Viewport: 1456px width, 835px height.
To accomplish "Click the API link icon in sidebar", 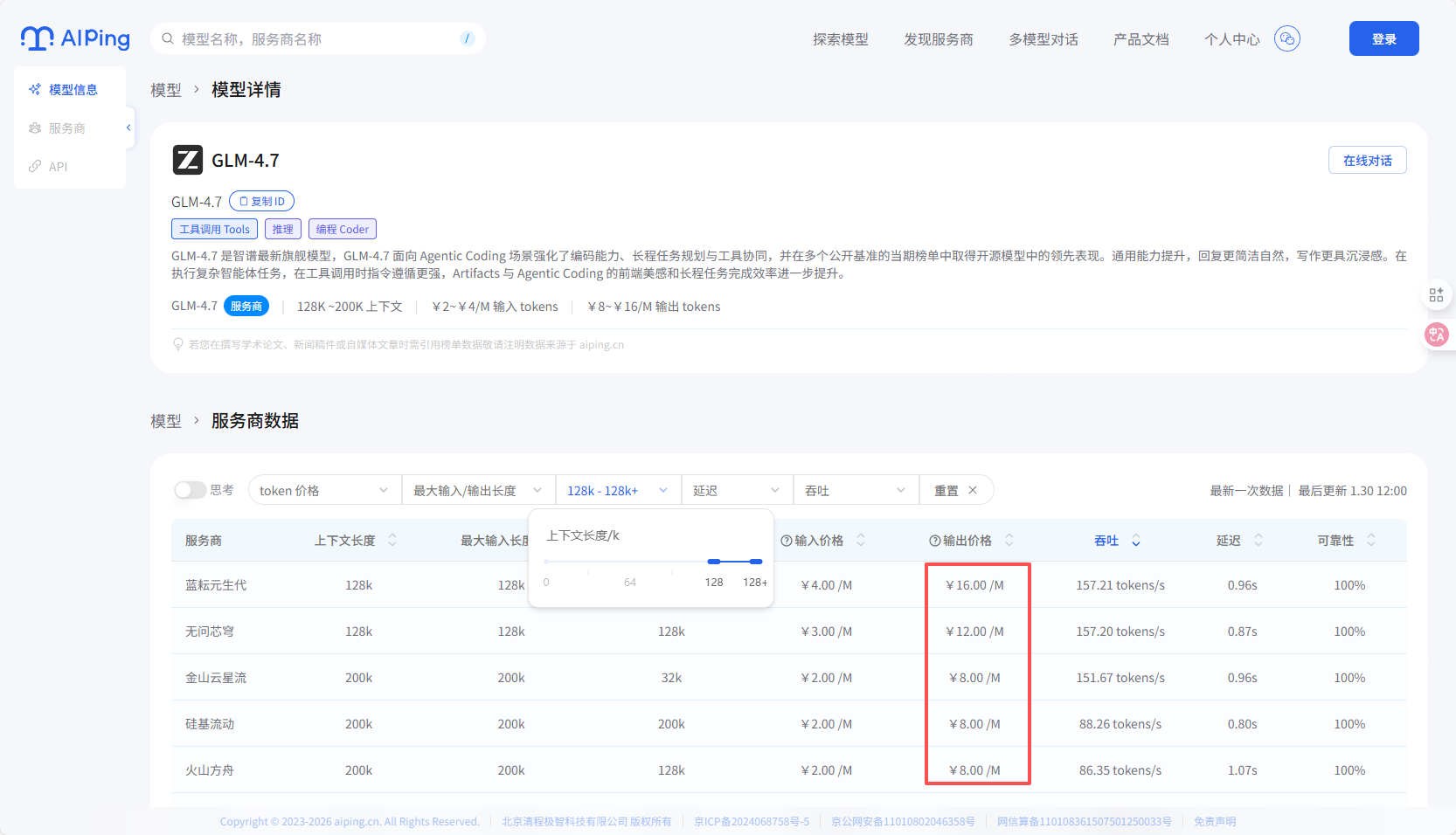I will coord(35,166).
